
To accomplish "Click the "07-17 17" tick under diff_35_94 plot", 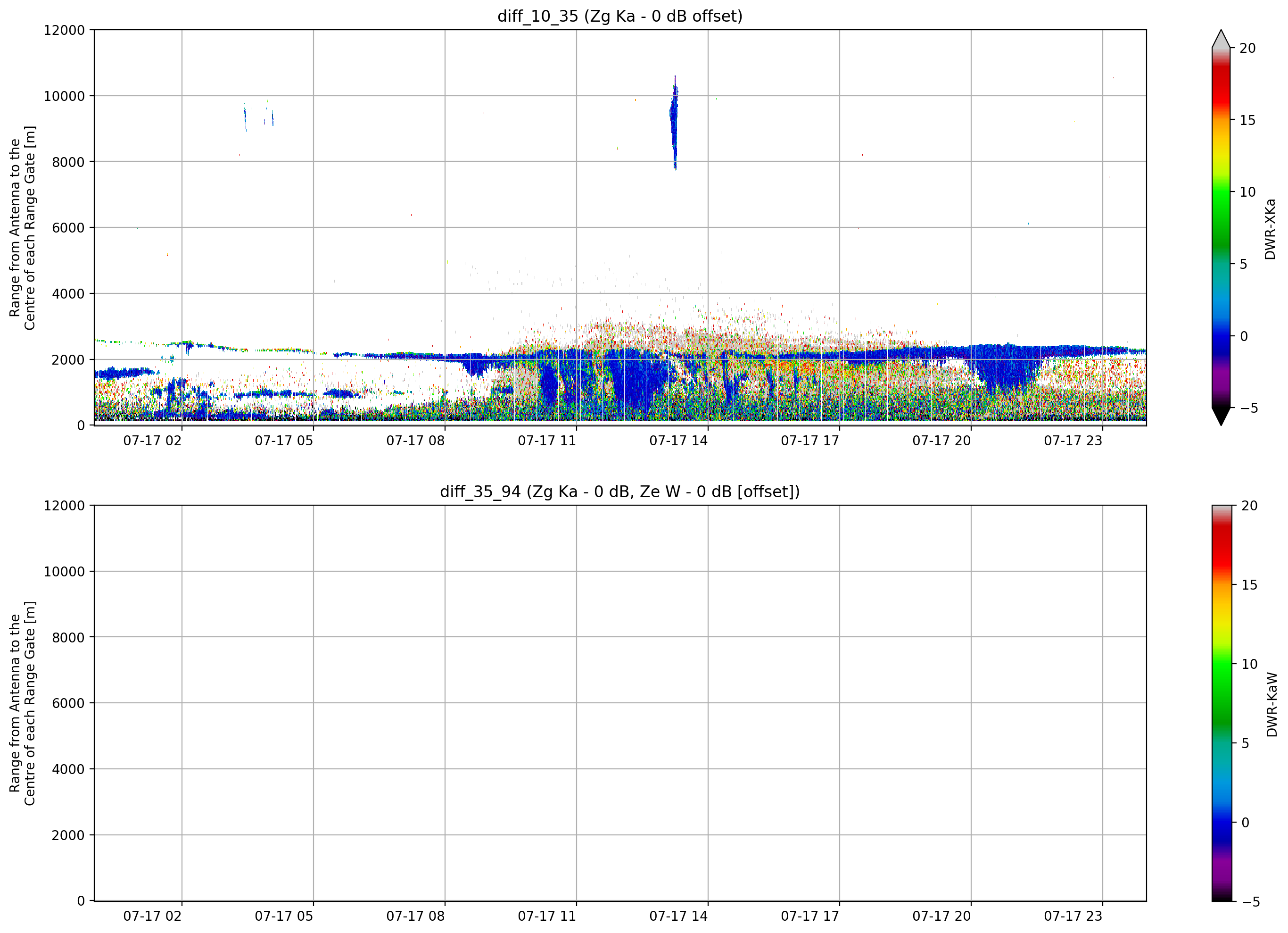I will (810, 916).
